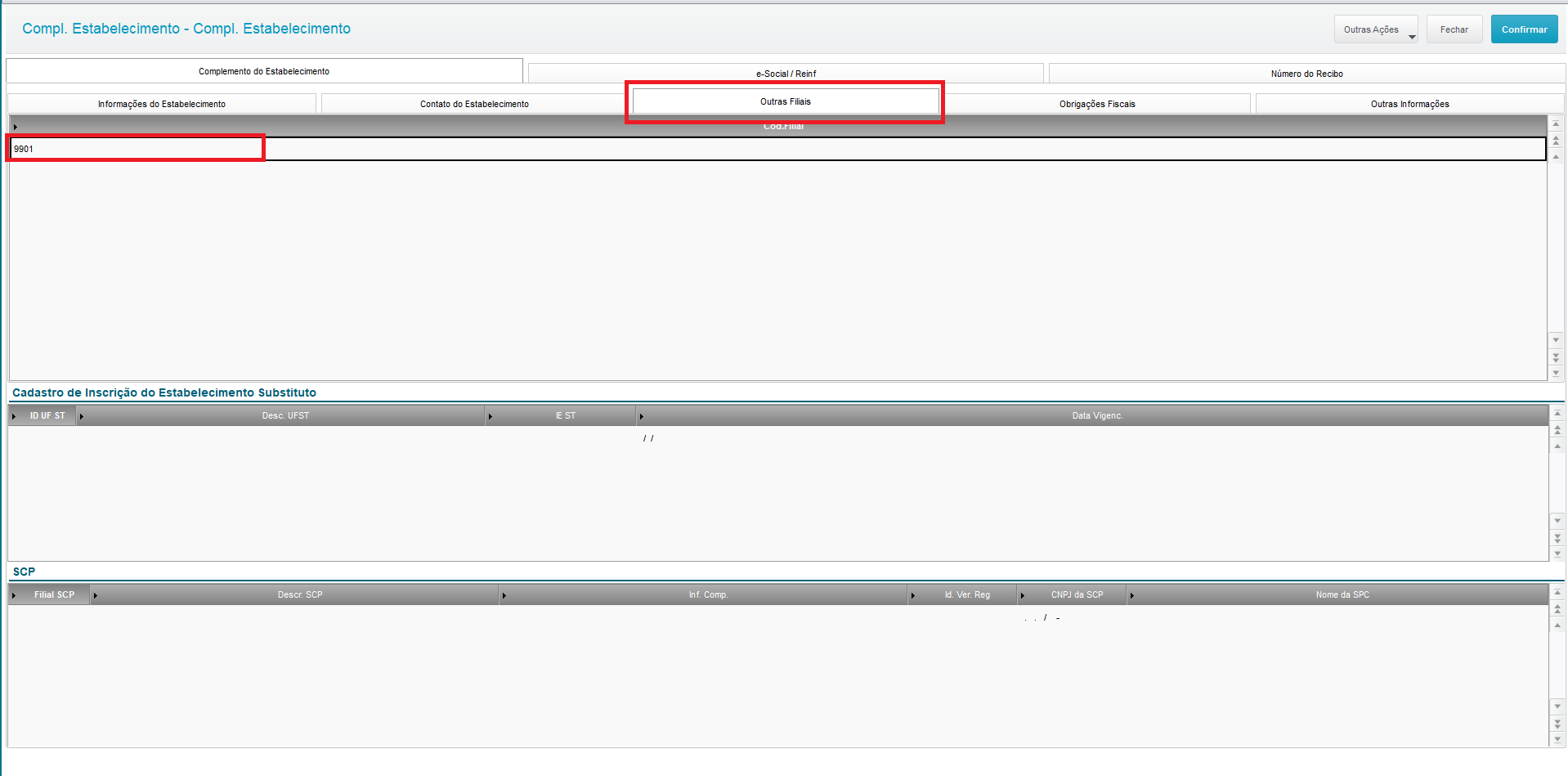Open the e-Social / Reinf tab

point(786,74)
